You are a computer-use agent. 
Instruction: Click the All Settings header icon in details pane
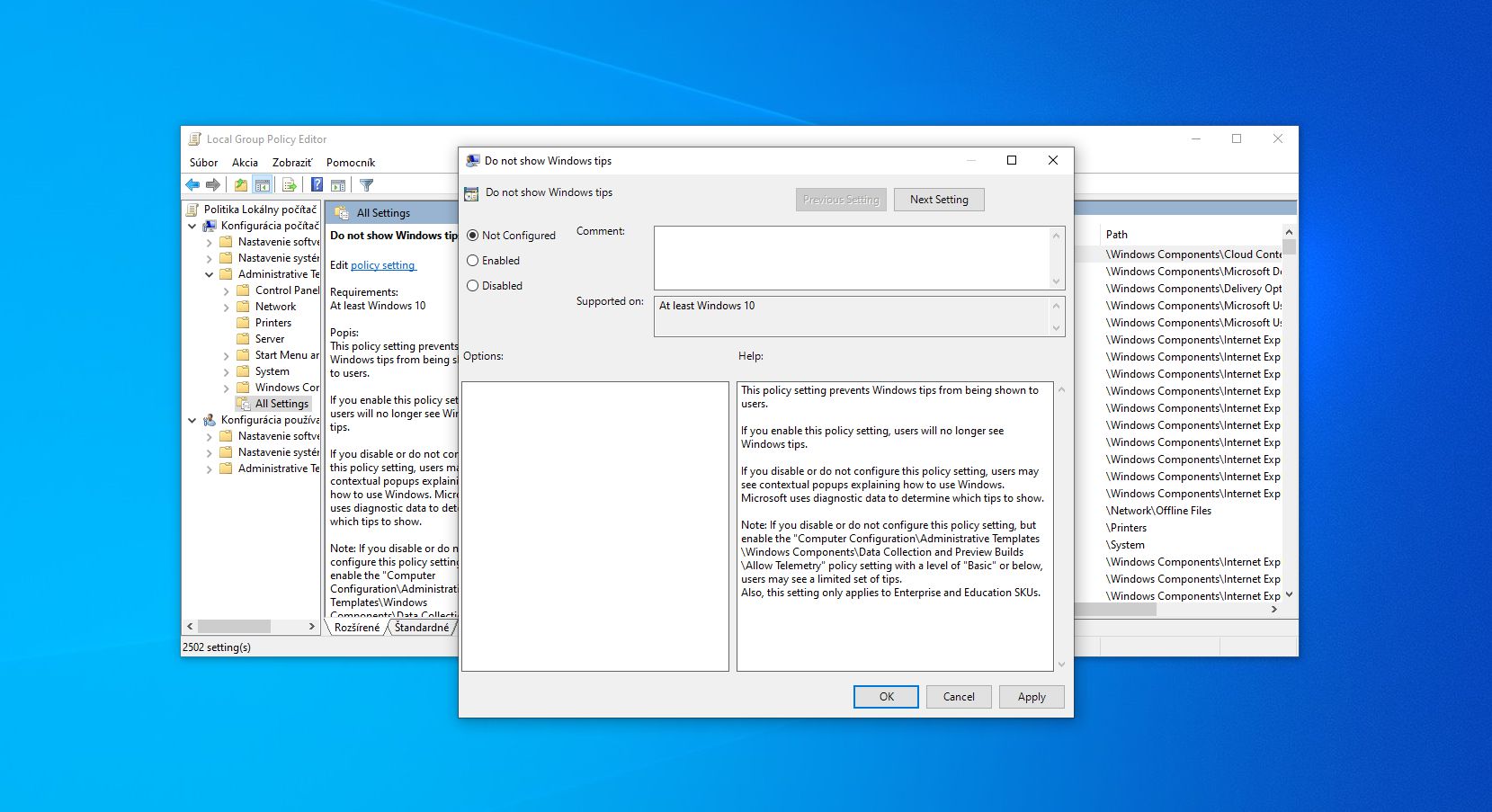coord(342,213)
